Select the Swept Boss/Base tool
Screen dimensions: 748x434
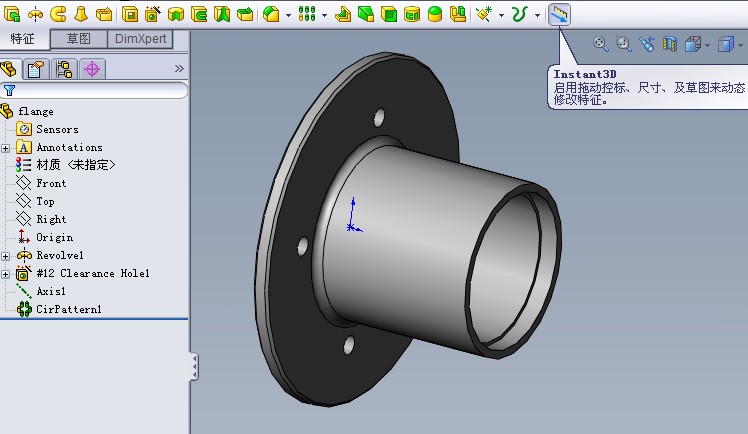[x=58, y=14]
